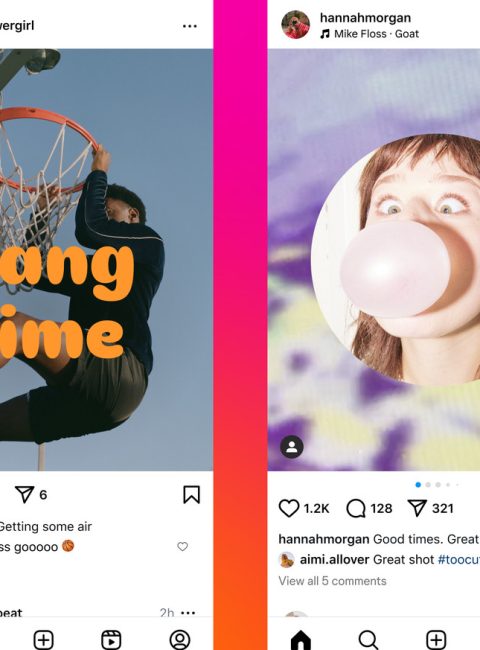This screenshot has width=480, height=650.
Task: Open three-dot options beside 2h timestamp
Action: point(188,613)
